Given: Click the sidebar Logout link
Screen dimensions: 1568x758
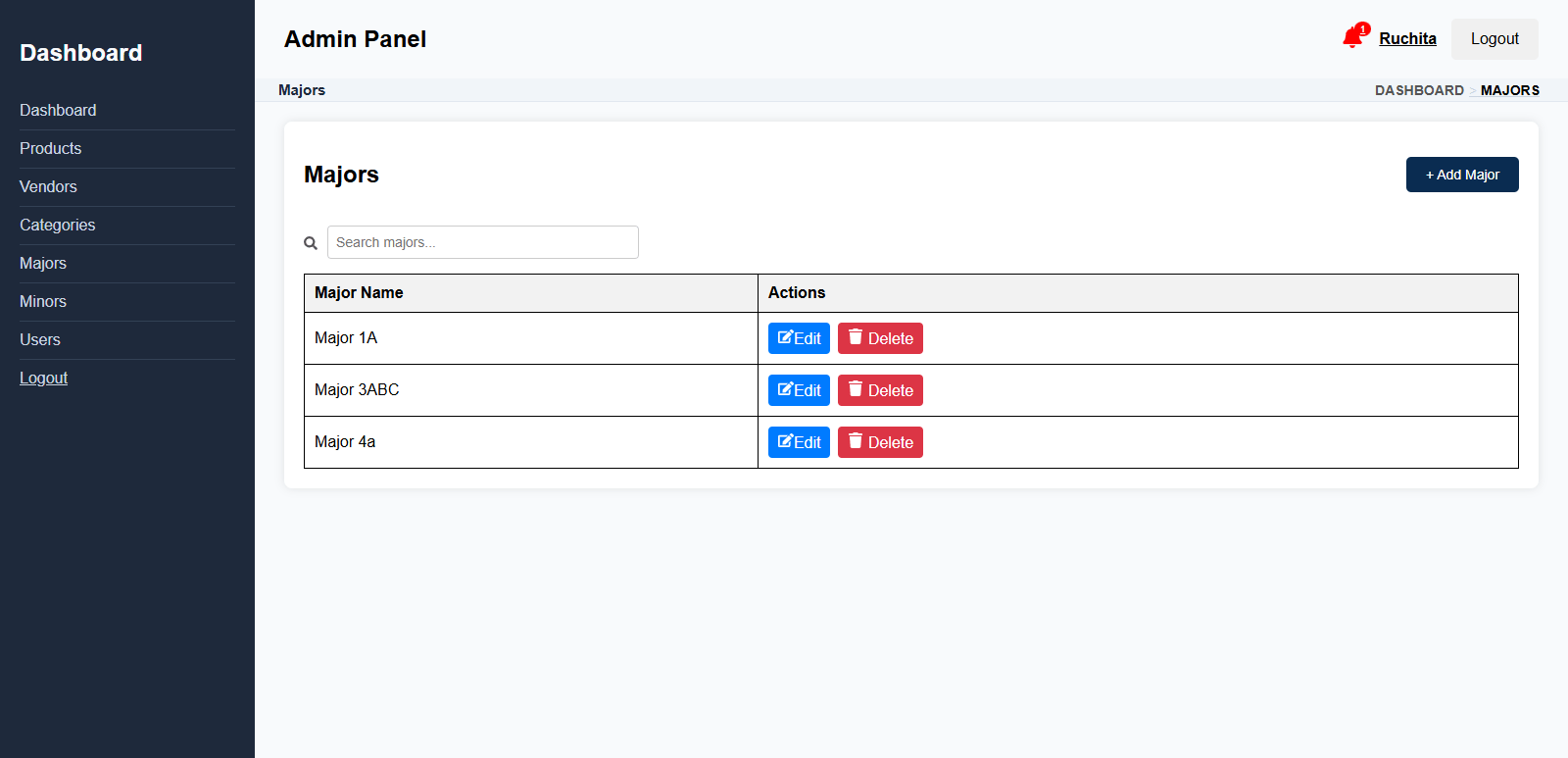Looking at the screenshot, I should (x=44, y=378).
